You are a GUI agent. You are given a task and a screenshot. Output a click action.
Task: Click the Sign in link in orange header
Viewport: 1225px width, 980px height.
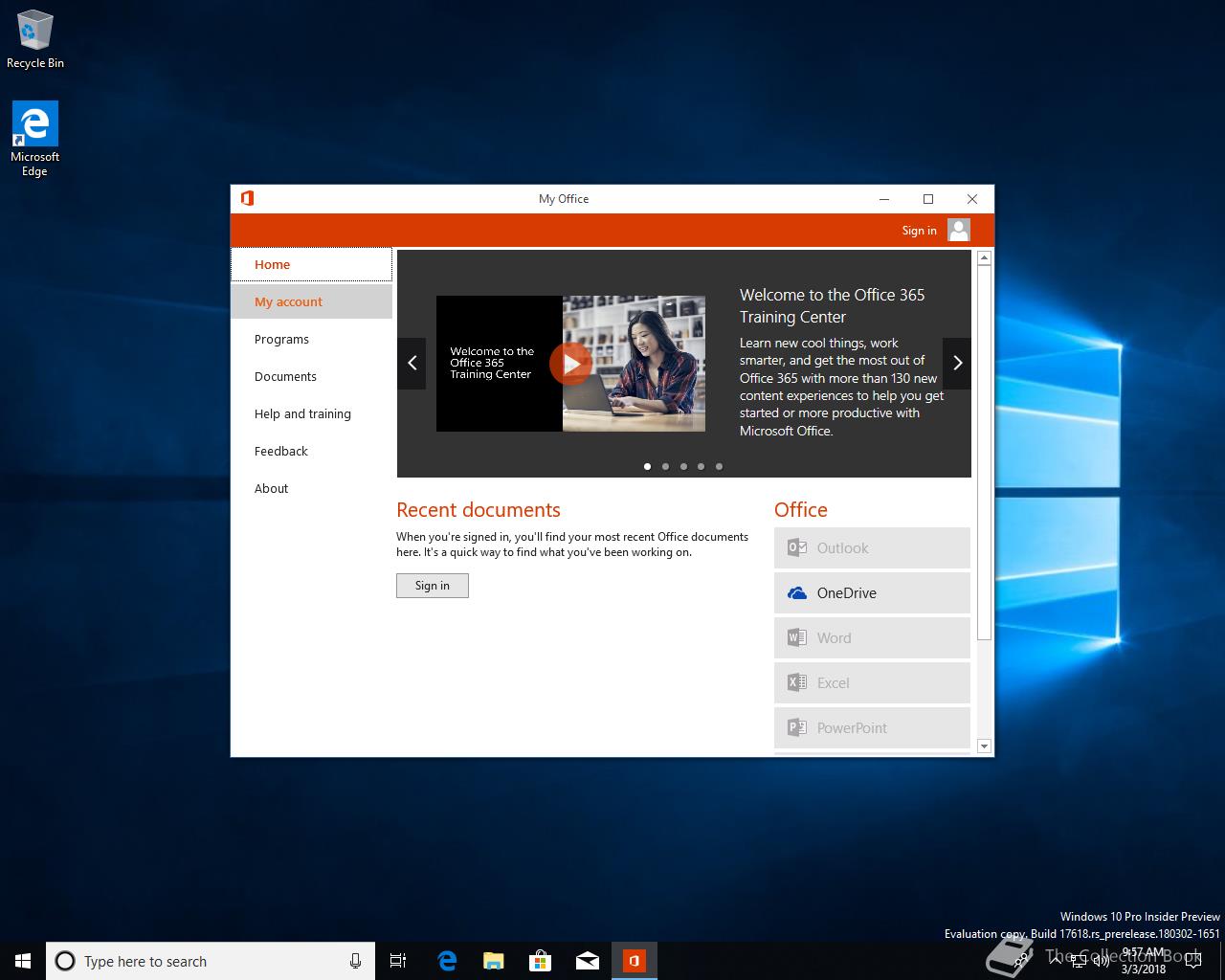[x=919, y=231]
